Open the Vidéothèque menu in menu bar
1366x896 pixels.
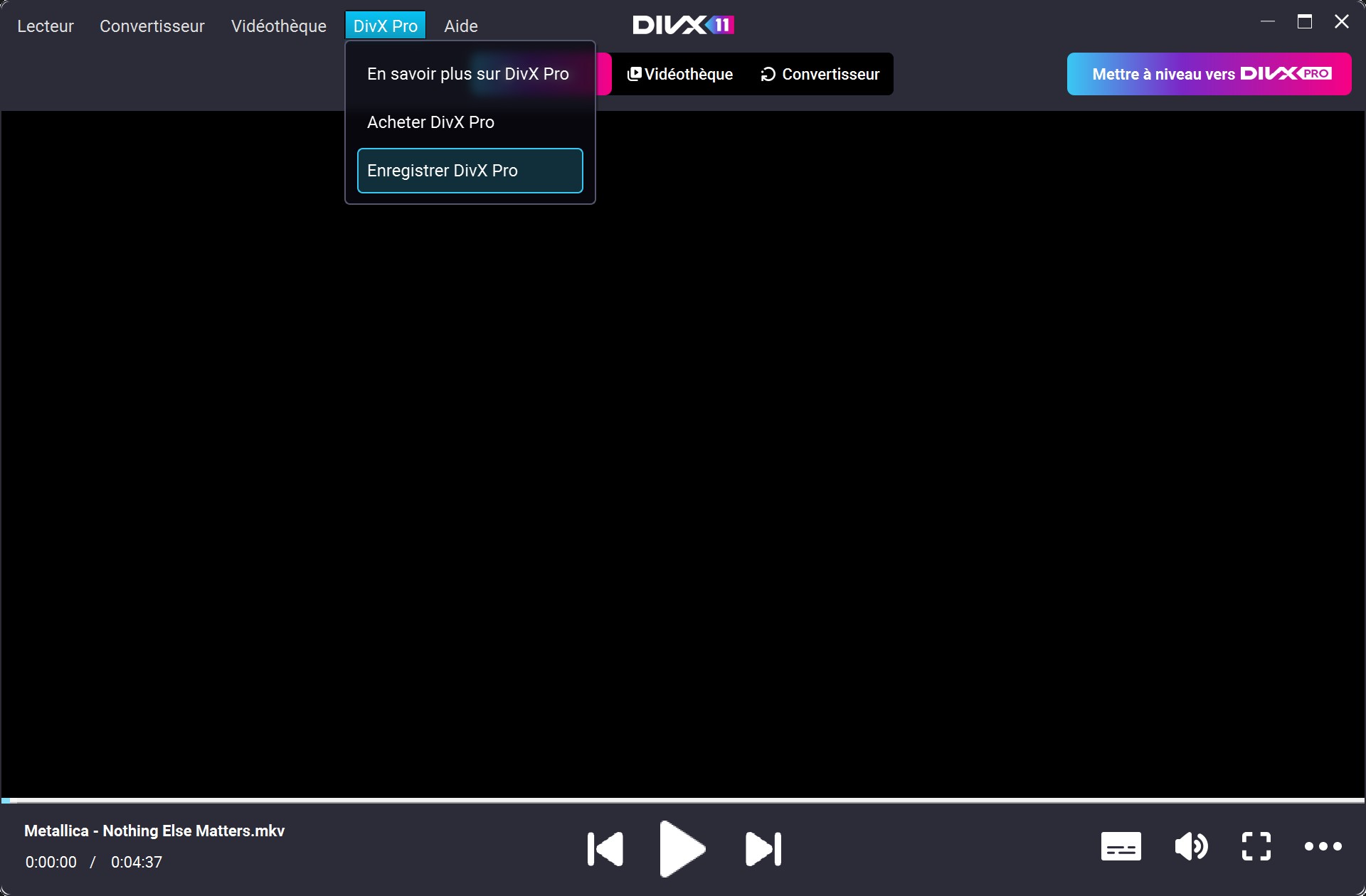click(x=279, y=26)
